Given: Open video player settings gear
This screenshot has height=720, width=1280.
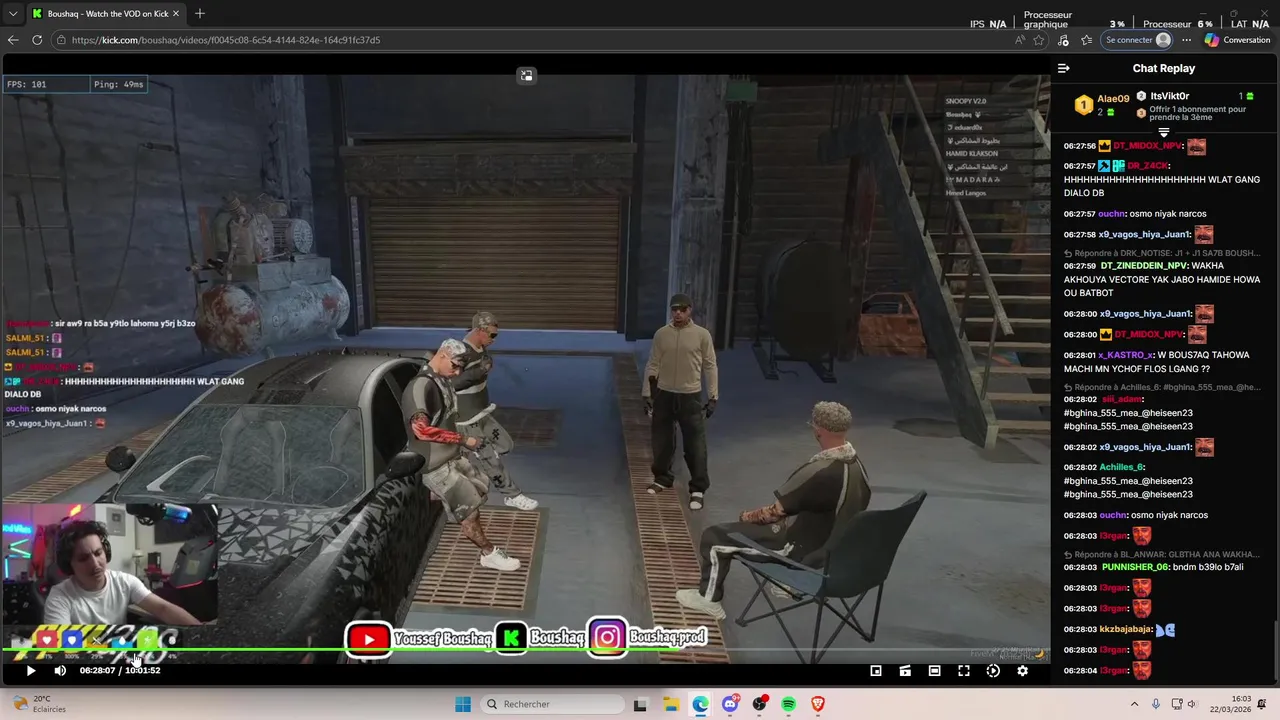Looking at the screenshot, I should click(1022, 671).
